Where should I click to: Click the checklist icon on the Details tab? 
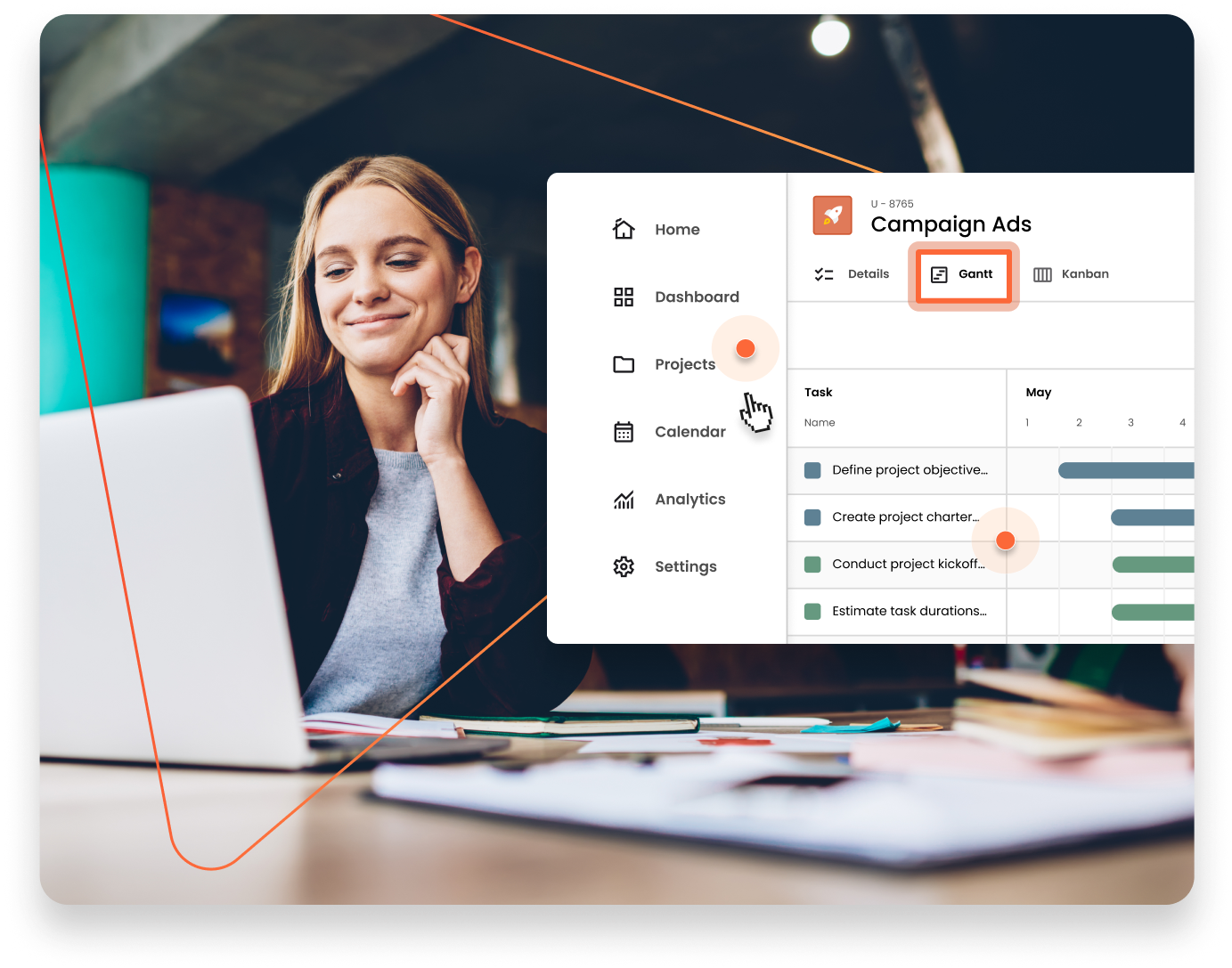824,273
